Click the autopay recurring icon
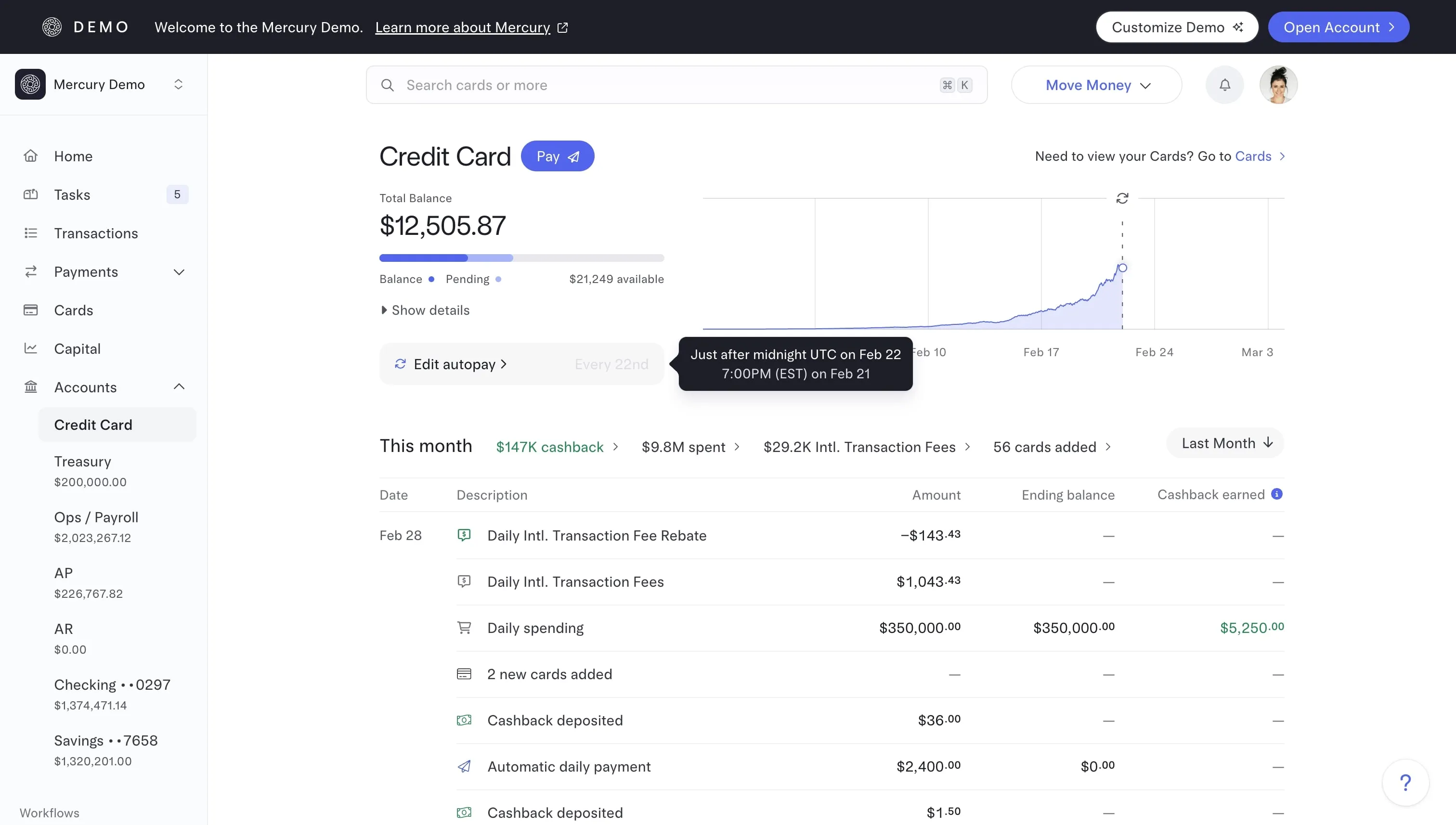1456x825 pixels. [x=400, y=364]
